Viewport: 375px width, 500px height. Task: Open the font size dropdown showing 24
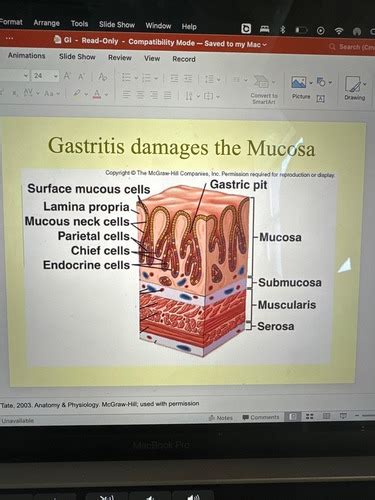click(46, 76)
